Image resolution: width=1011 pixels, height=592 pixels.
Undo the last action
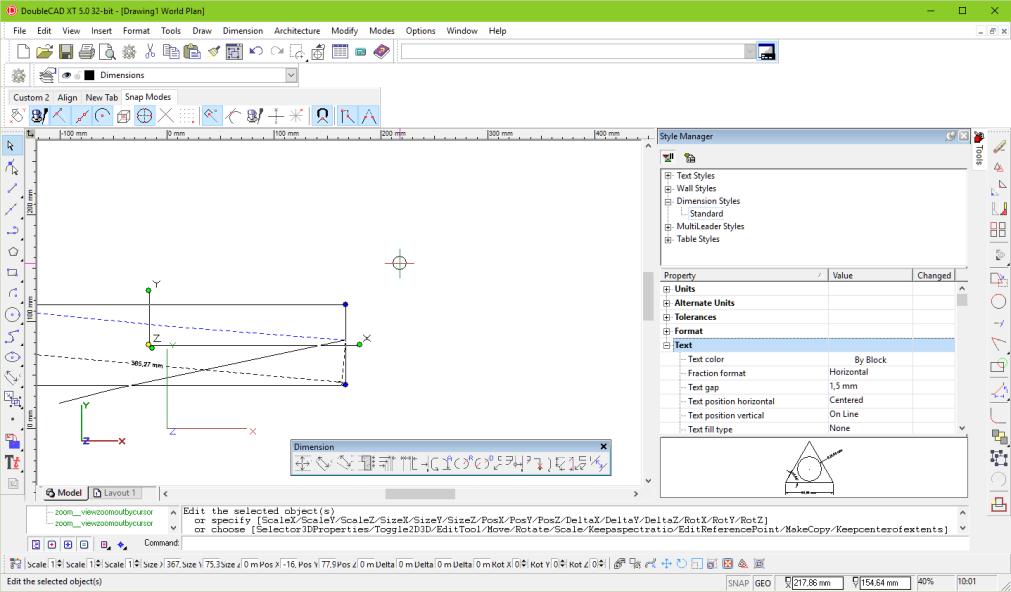point(256,52)
